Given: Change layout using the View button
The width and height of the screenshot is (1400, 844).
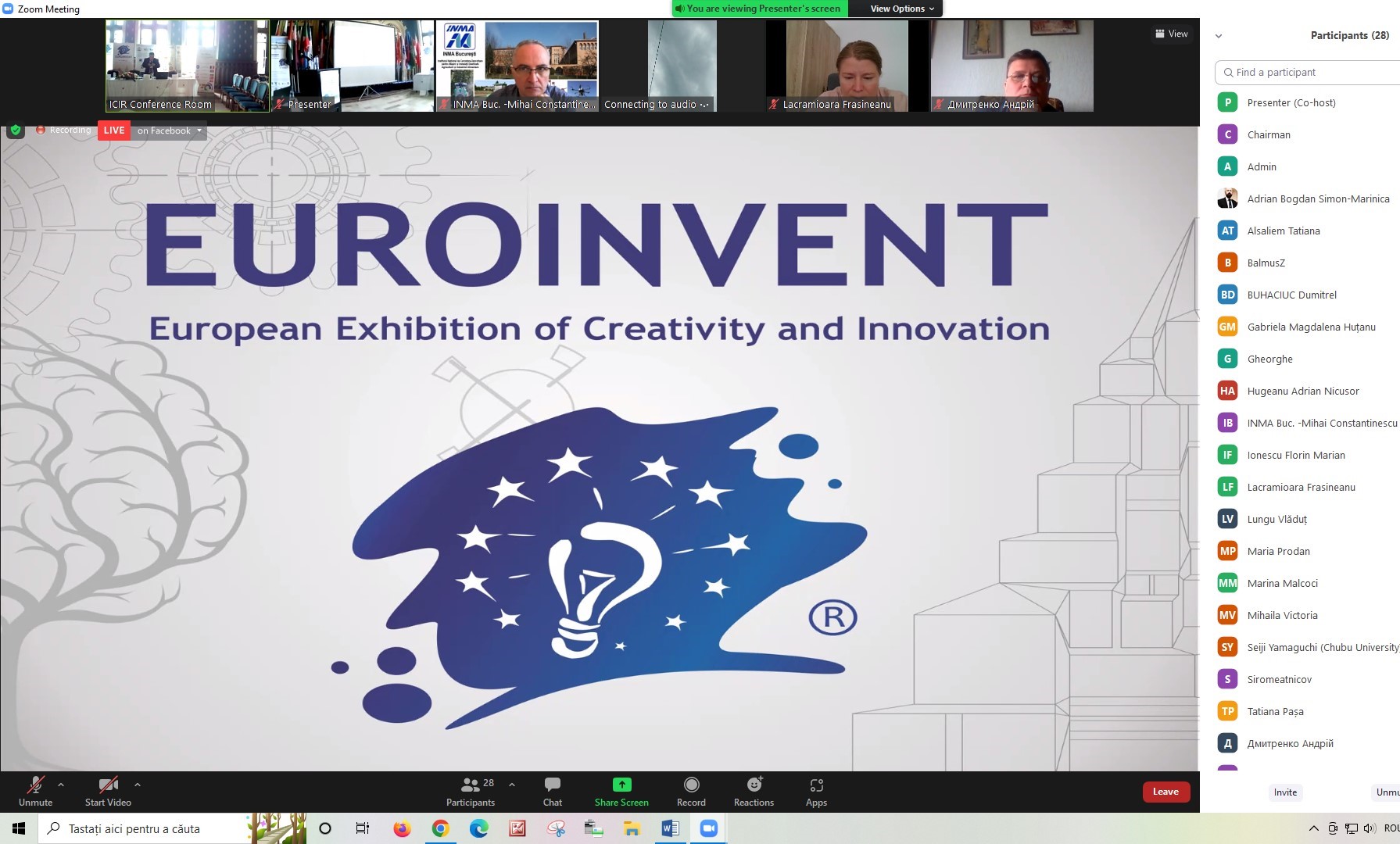Looking at the screenshot, I should click(1171, 34).
